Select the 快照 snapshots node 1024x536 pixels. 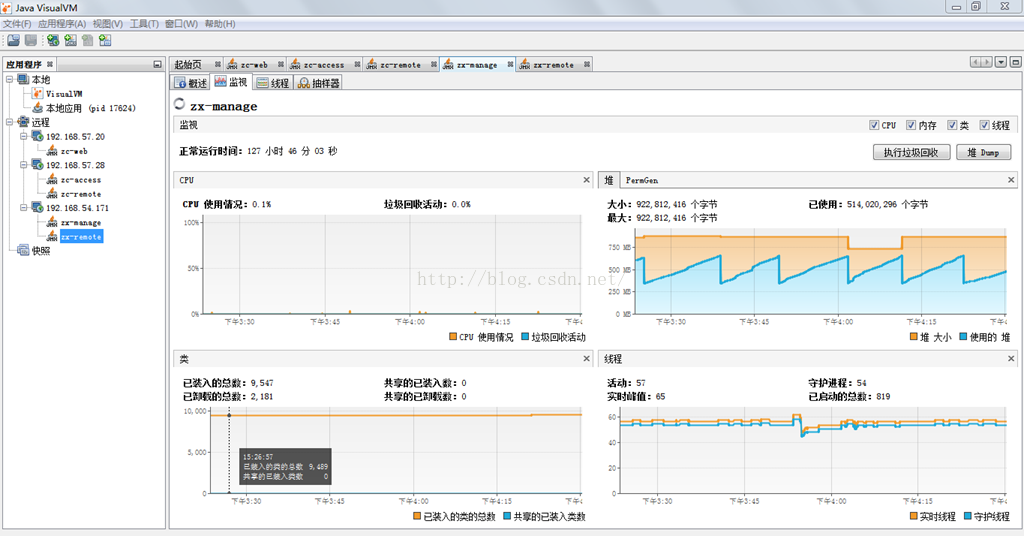click(x=41, y=251)
